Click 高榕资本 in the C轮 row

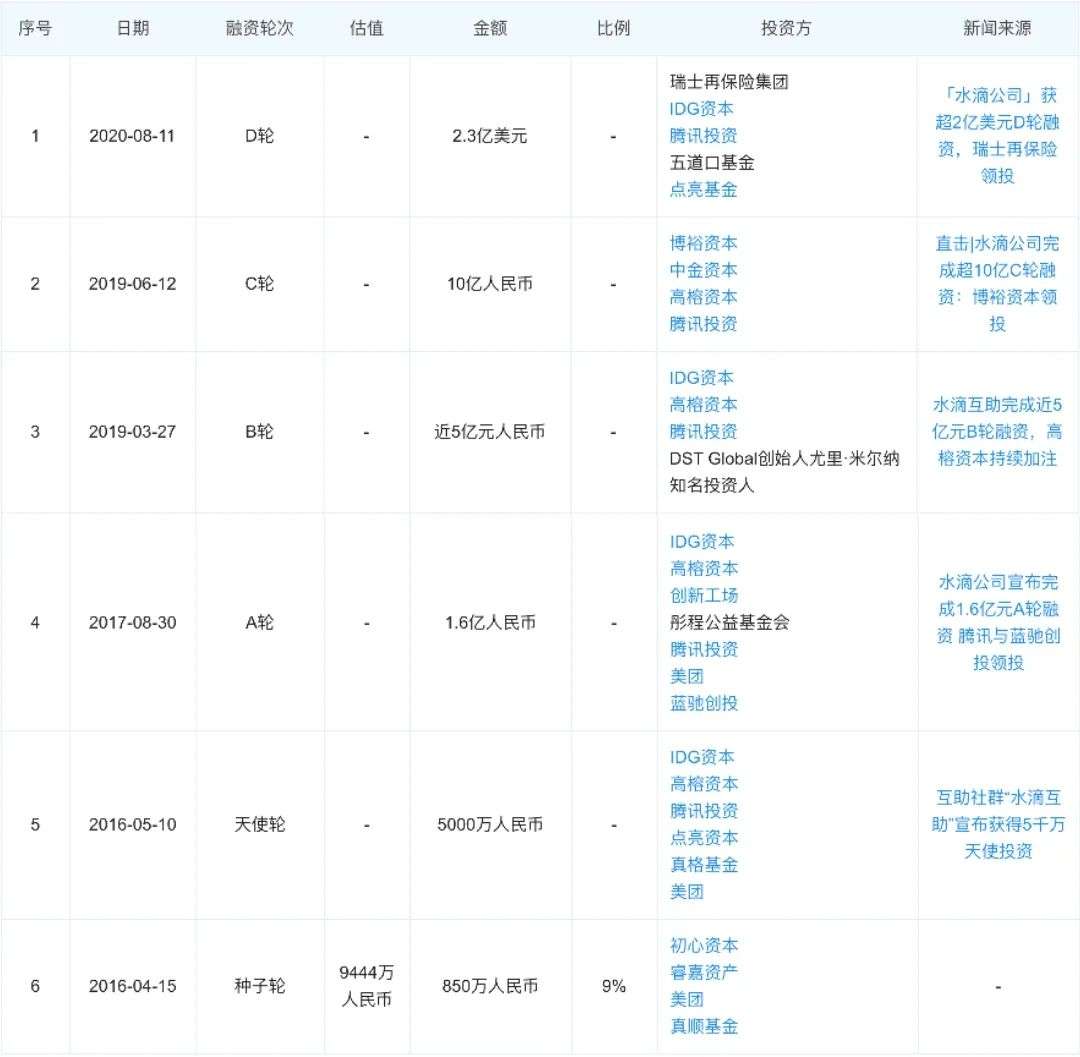point(703,297)
